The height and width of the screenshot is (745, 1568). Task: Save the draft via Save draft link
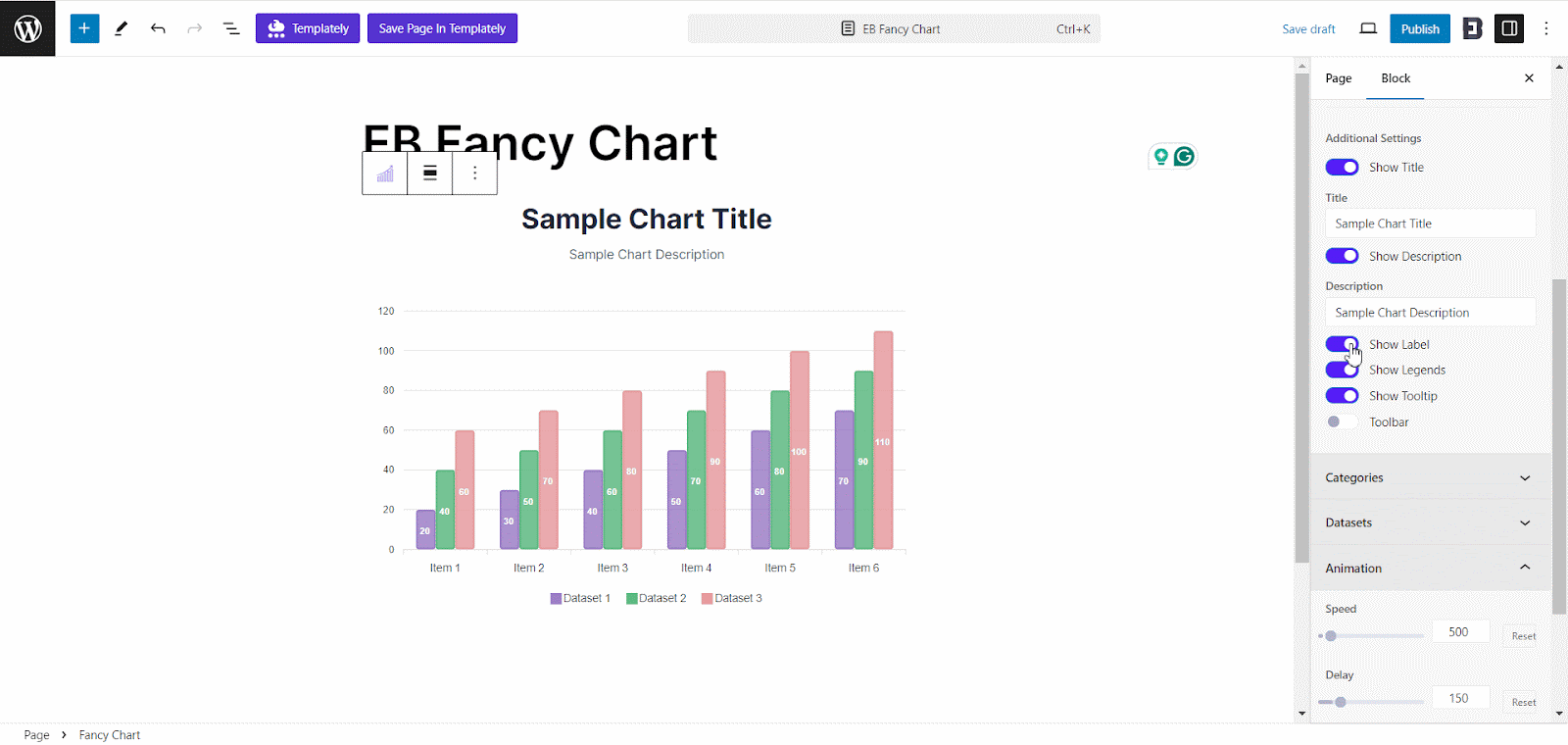1308,28
